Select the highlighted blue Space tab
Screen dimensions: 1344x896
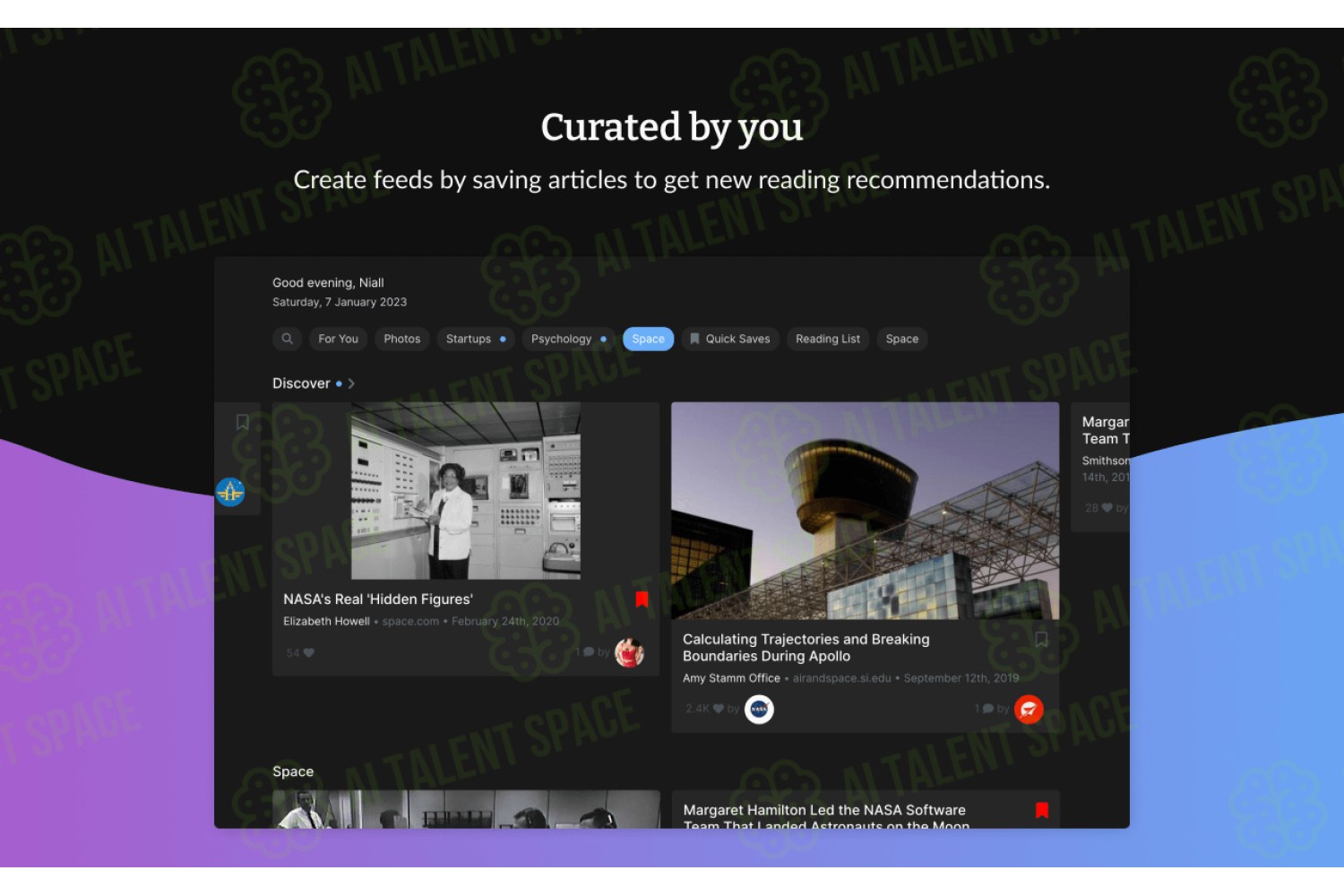[648, 339]
